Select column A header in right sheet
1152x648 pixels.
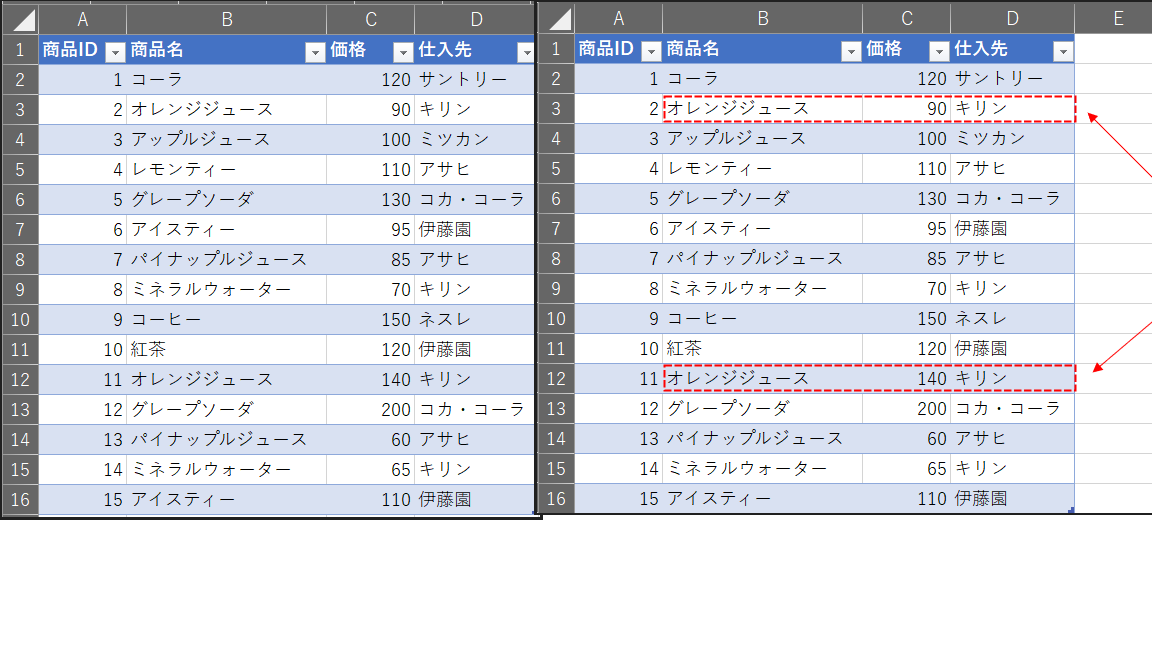coord(619,18)
